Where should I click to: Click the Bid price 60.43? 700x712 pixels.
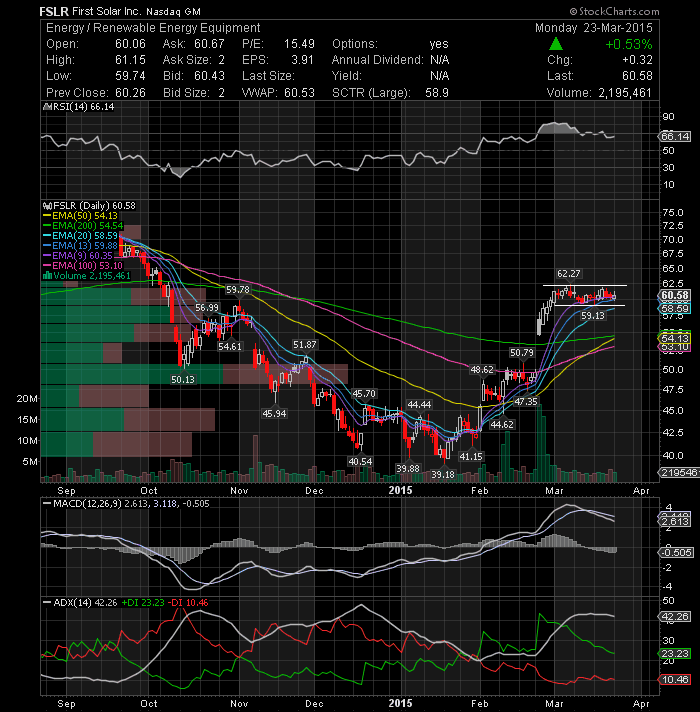209,76
